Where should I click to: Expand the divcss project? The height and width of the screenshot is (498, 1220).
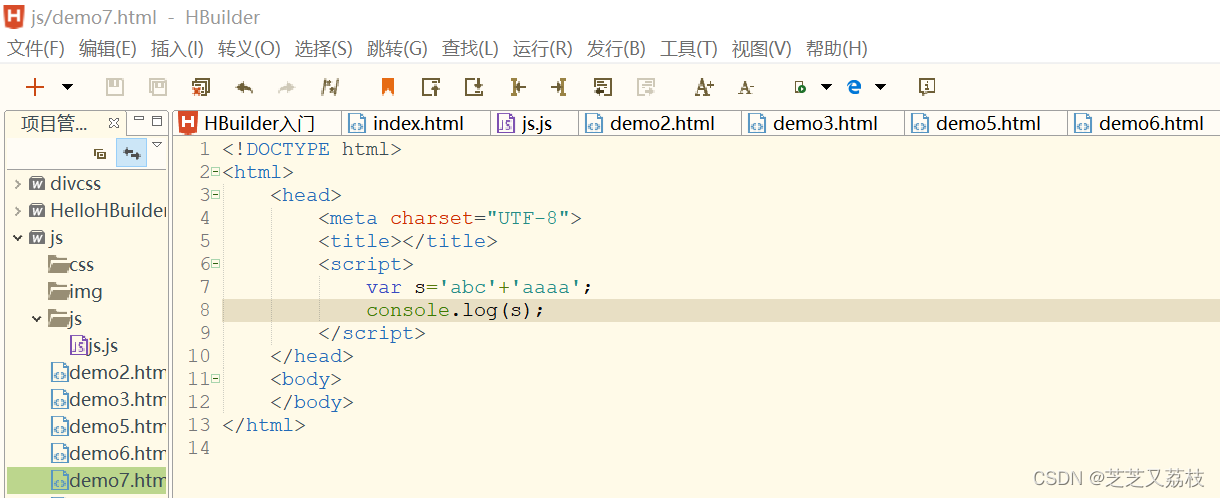(18, 184)
